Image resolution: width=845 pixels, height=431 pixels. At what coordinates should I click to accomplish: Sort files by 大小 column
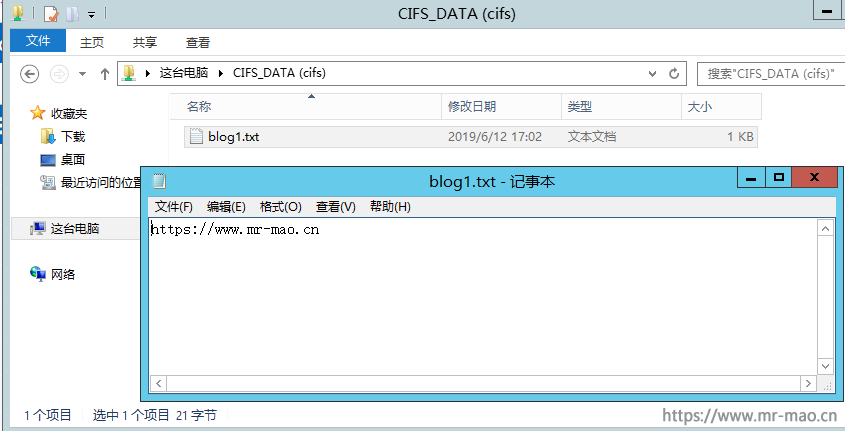[721, 107]
